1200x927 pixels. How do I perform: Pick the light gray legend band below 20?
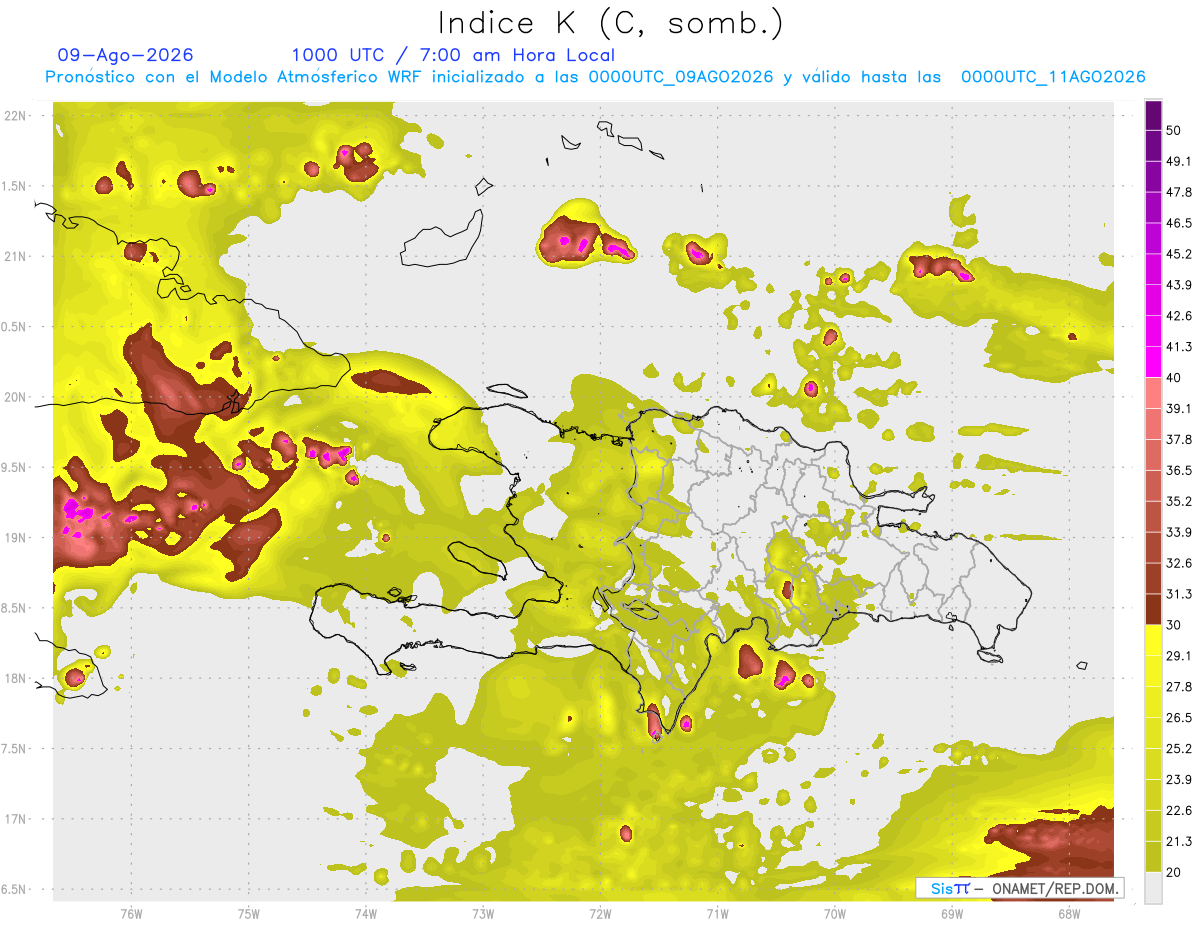tap(1153, 887)
